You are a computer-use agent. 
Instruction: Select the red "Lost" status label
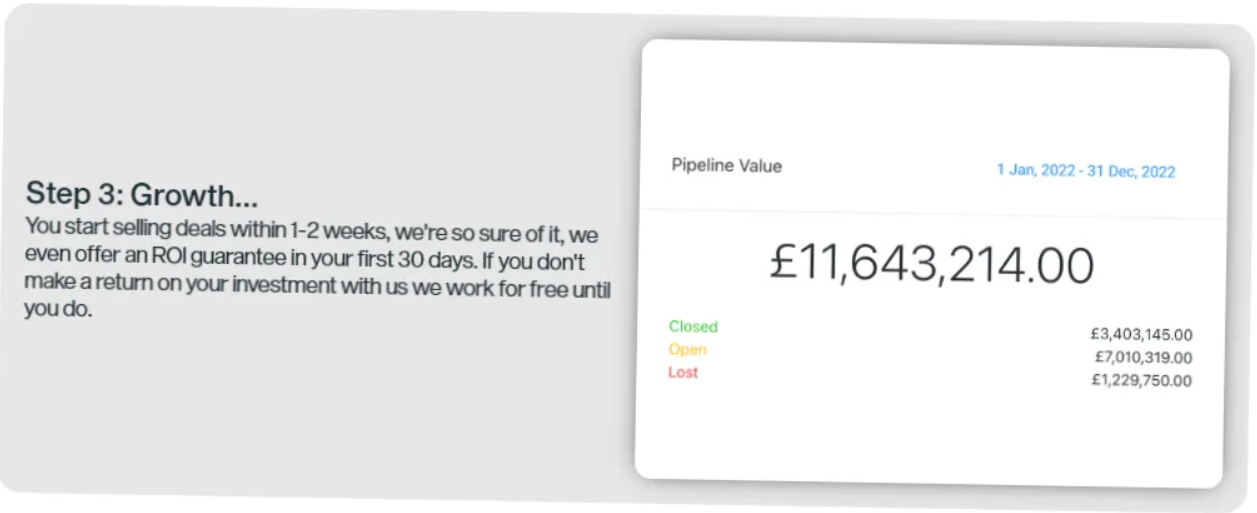(x=683, y=373)
